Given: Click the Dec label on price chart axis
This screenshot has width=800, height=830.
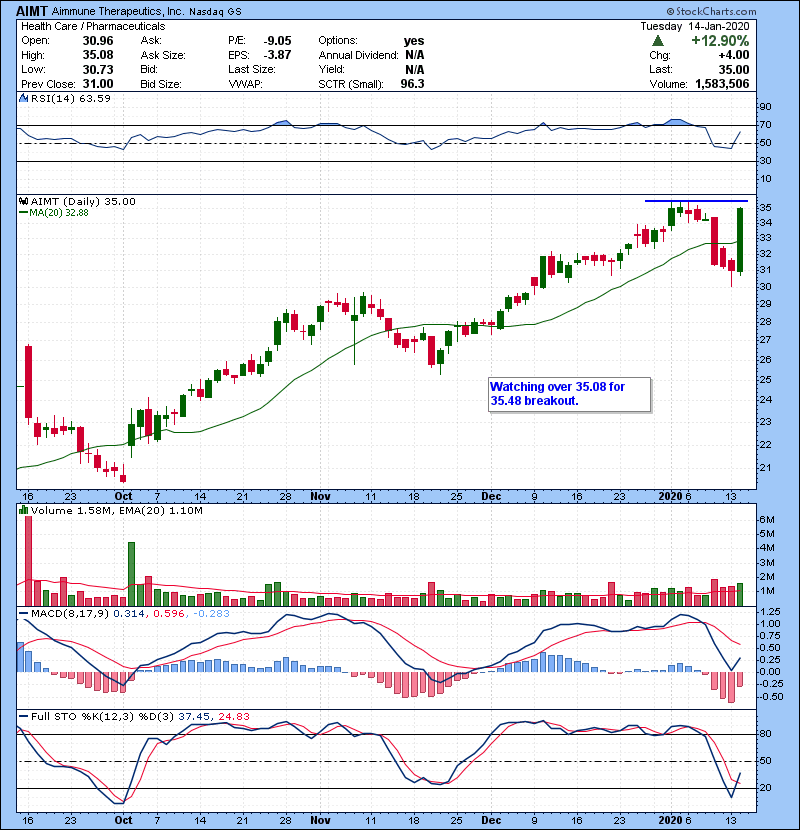Looking at the screenshot, I should coord(491,497).
